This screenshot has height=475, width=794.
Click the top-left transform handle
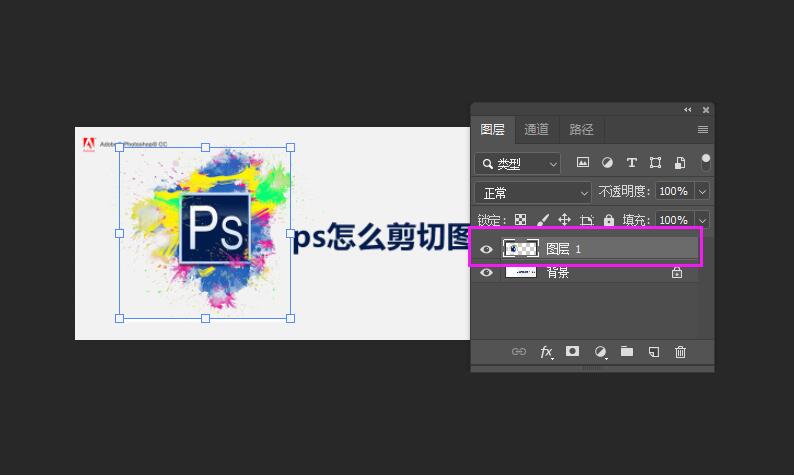120,147
